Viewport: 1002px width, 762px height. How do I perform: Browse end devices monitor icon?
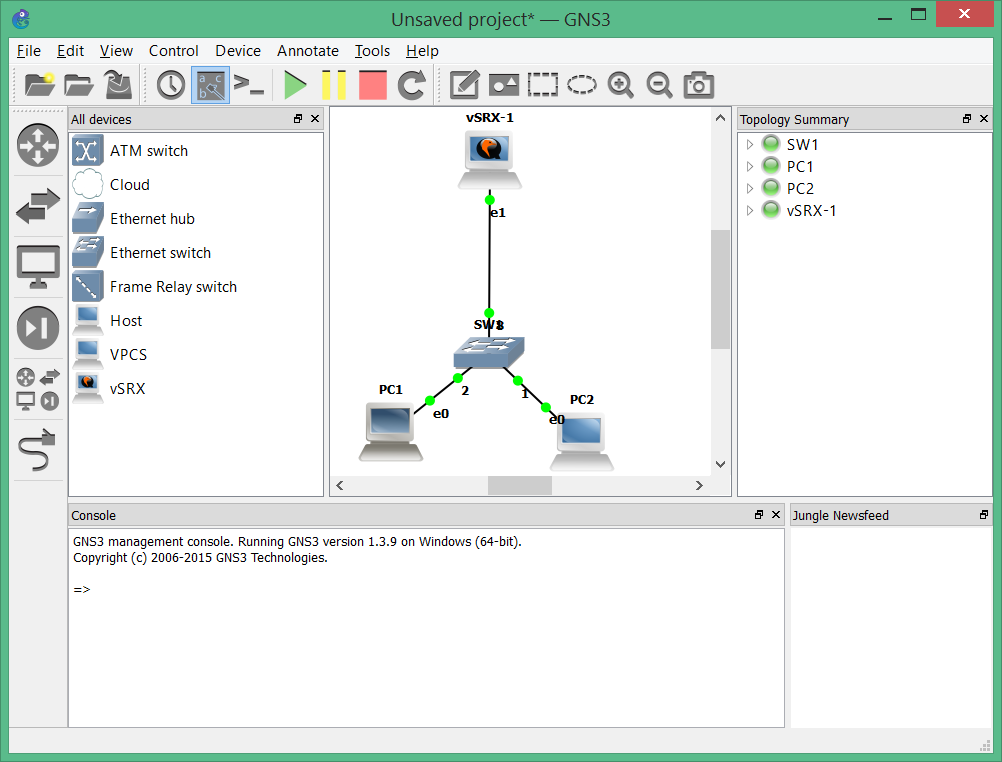coord(38,267)
